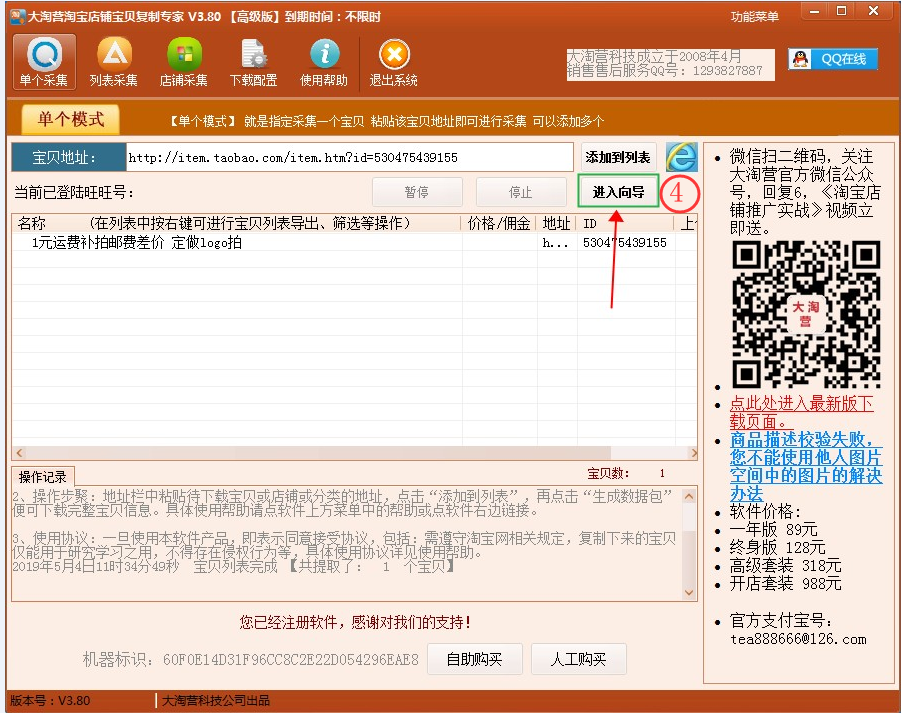Open 点此处进入最新版下载页面 link

[802, 412]
